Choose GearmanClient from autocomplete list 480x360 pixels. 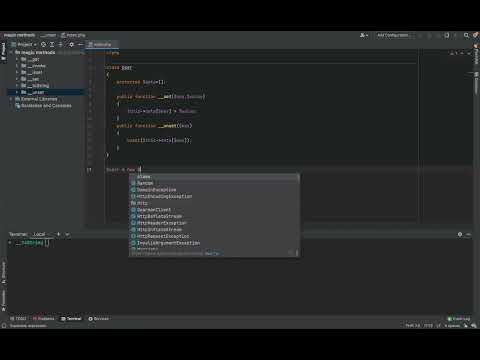[x=214, y=210]
